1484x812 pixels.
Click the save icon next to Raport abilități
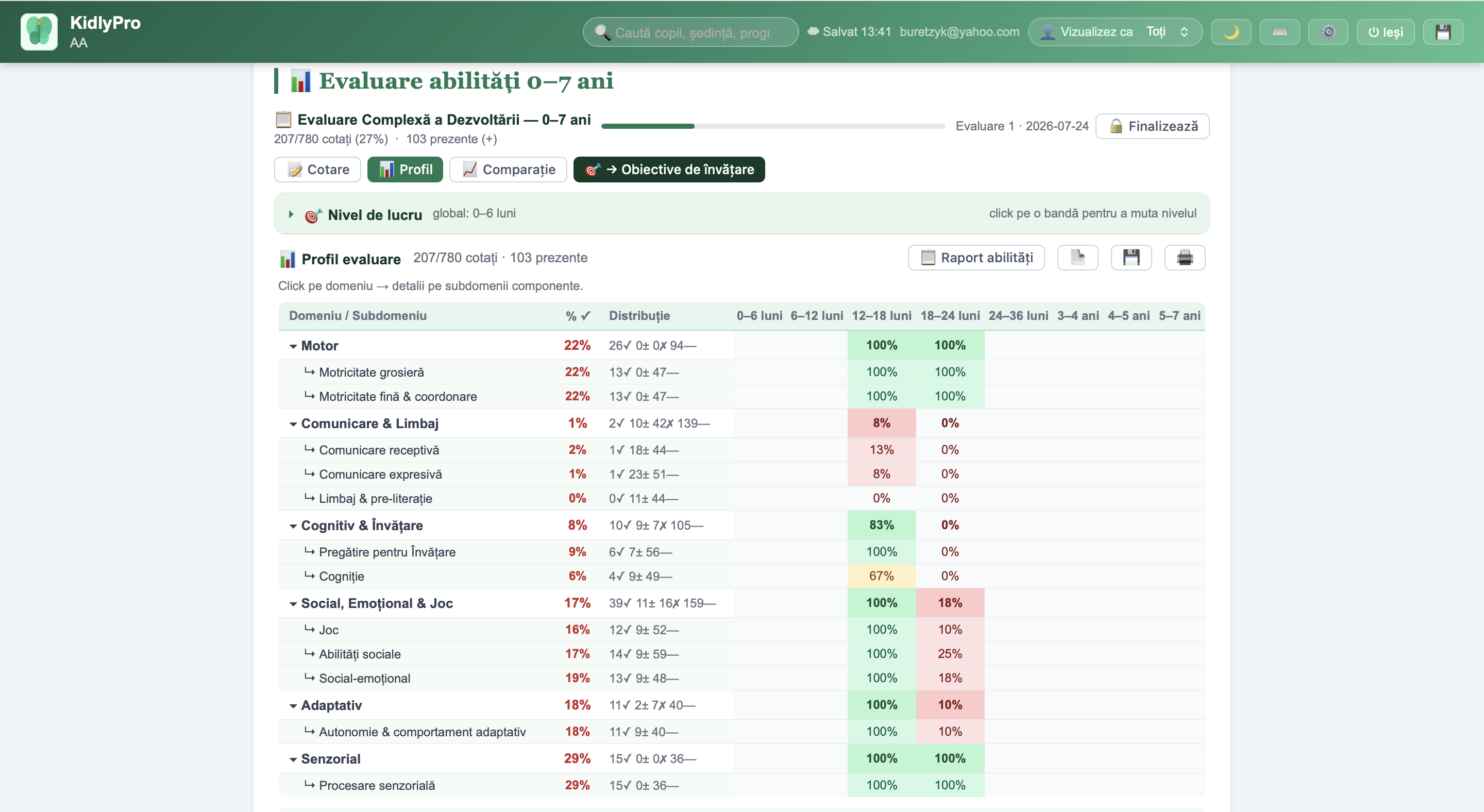1131,258
